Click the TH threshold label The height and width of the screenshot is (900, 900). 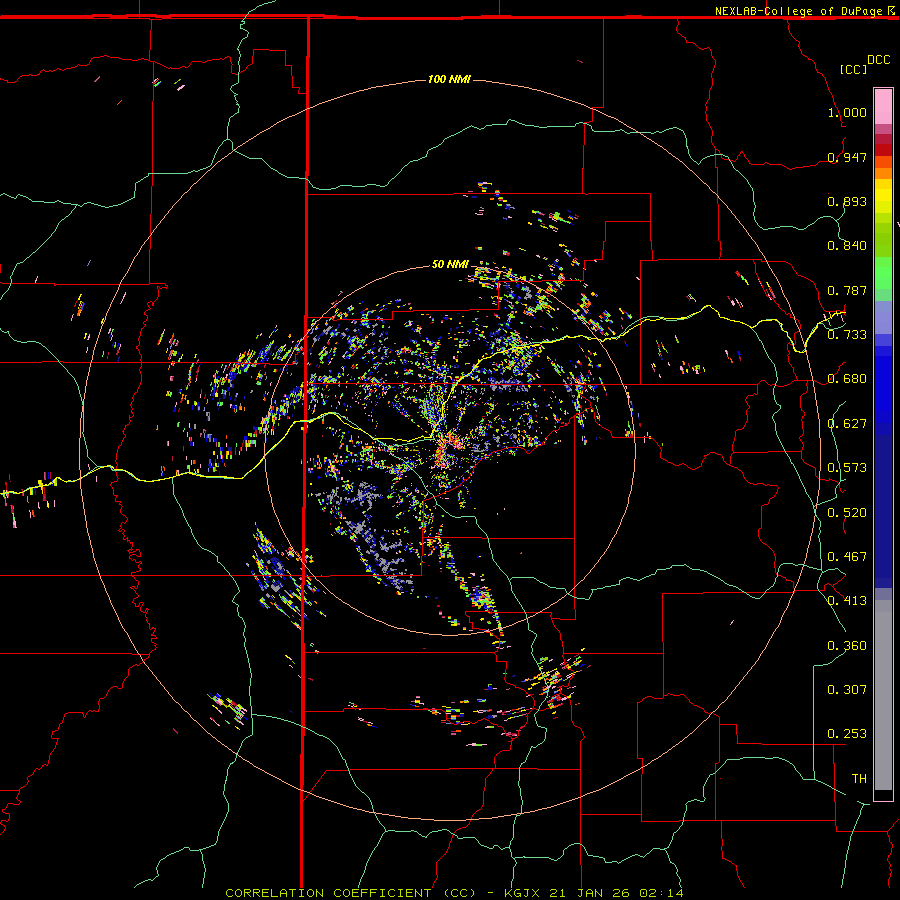click(x=859, y=779)
